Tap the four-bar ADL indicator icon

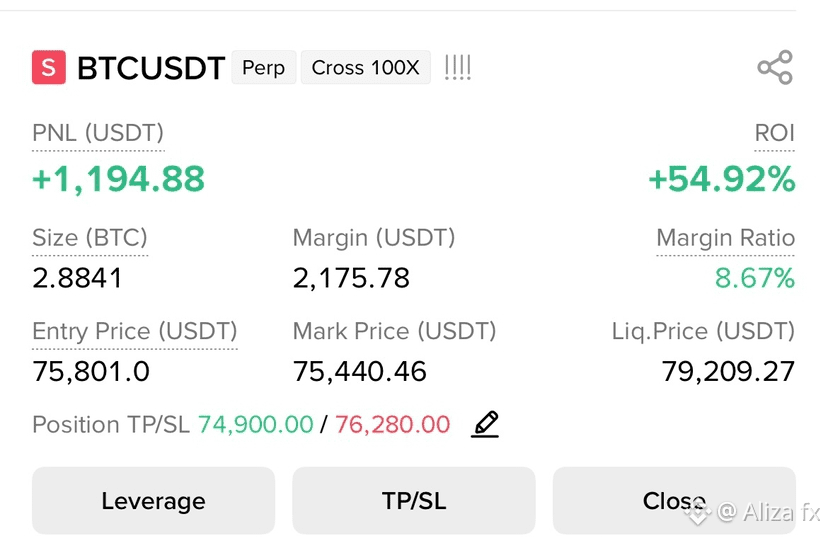457,68
